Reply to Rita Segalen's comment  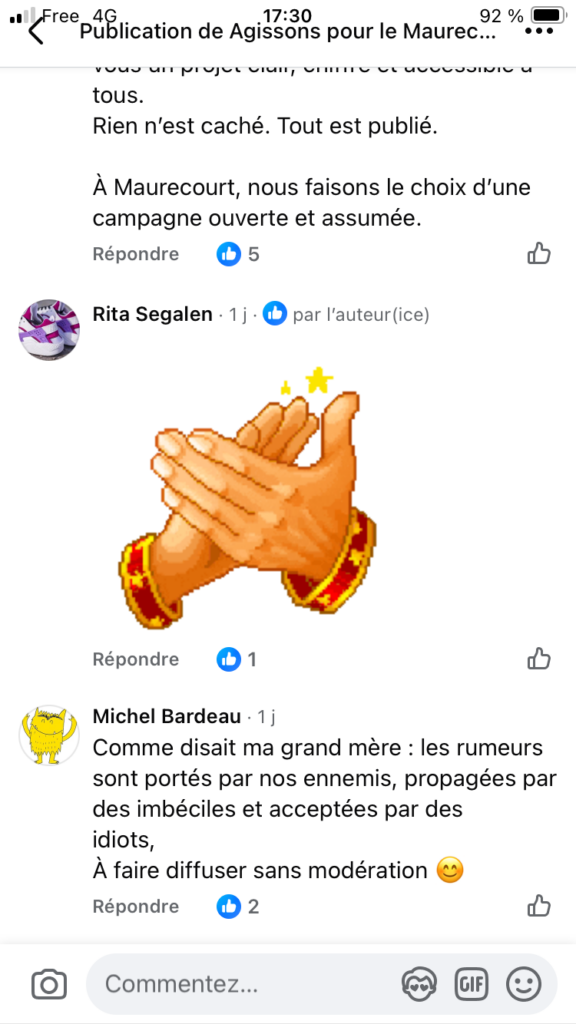pyautogui.click(x=135, y=660)
